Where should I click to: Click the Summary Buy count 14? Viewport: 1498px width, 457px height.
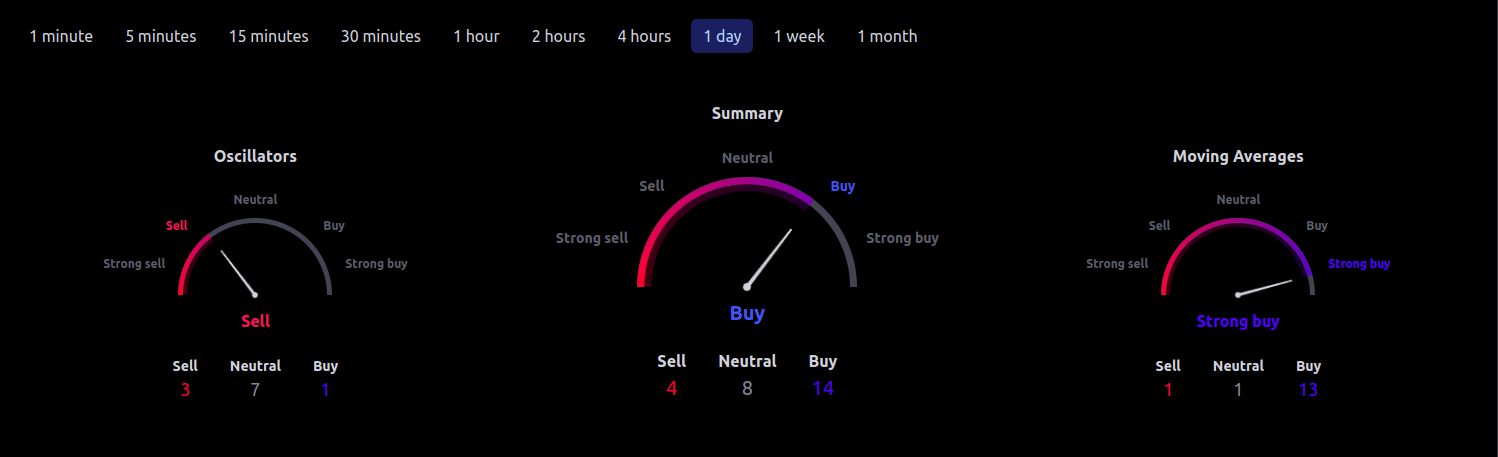tap(823, 388)
